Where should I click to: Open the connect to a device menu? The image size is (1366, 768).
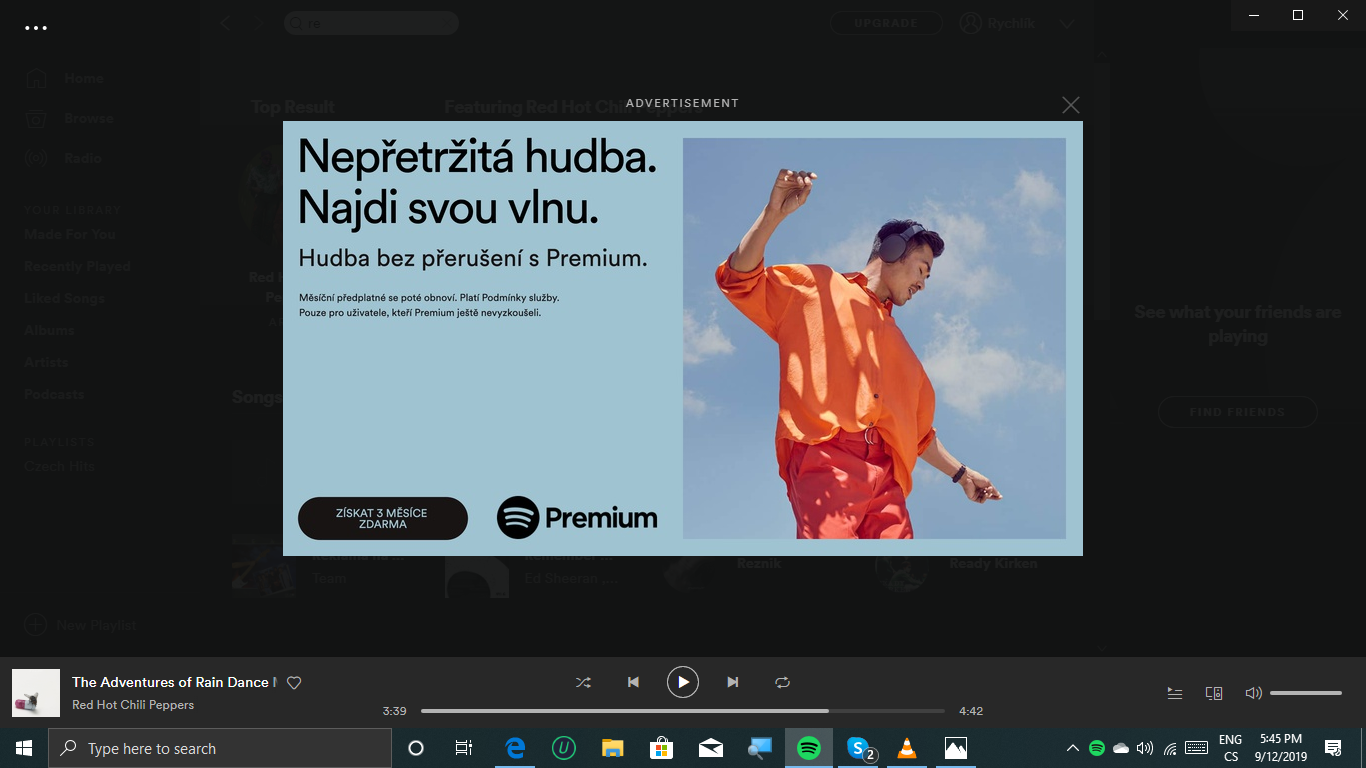1214,693
